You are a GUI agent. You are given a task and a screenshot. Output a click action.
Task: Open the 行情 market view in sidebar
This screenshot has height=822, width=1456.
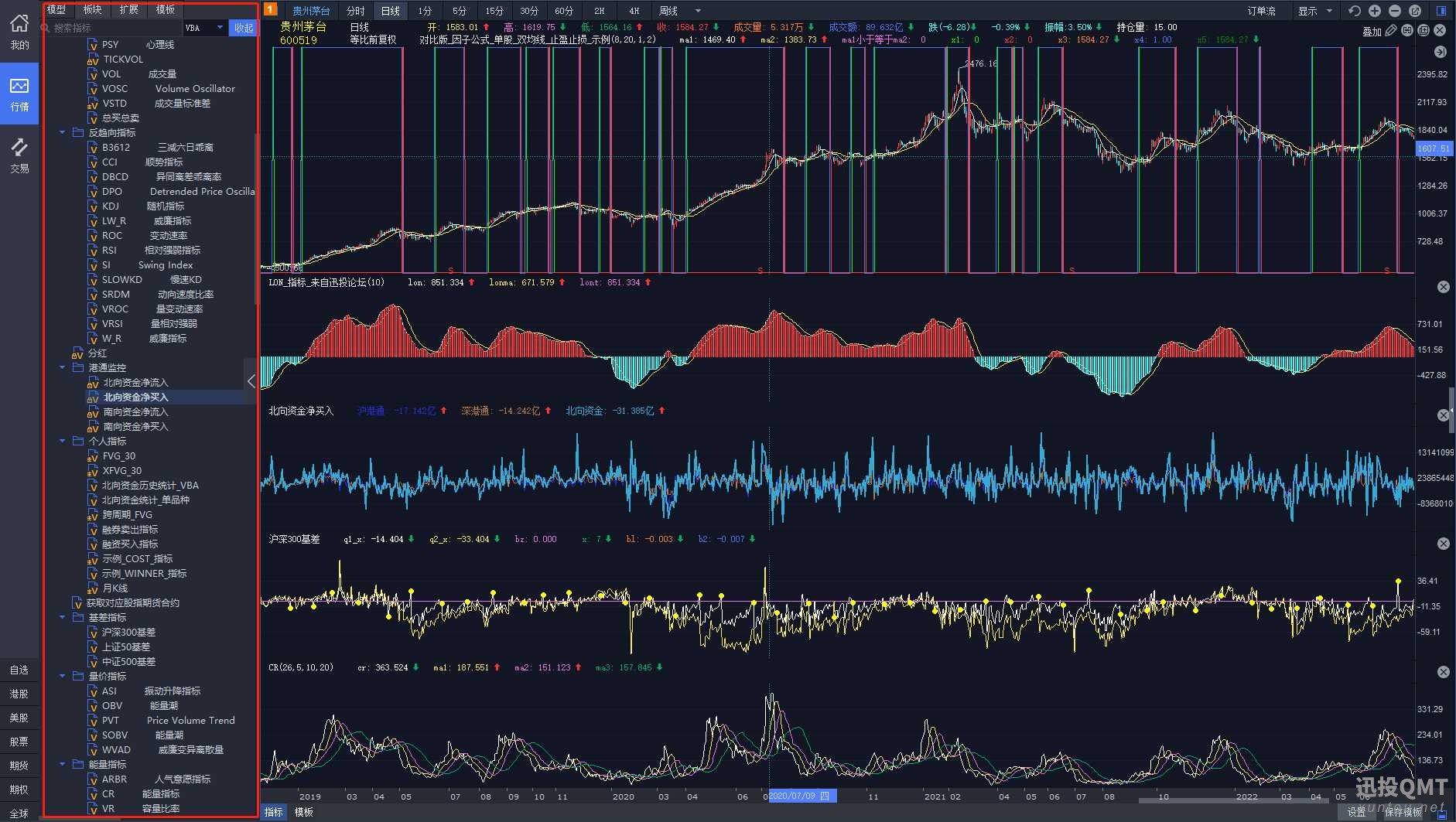(x=19, y=94)
